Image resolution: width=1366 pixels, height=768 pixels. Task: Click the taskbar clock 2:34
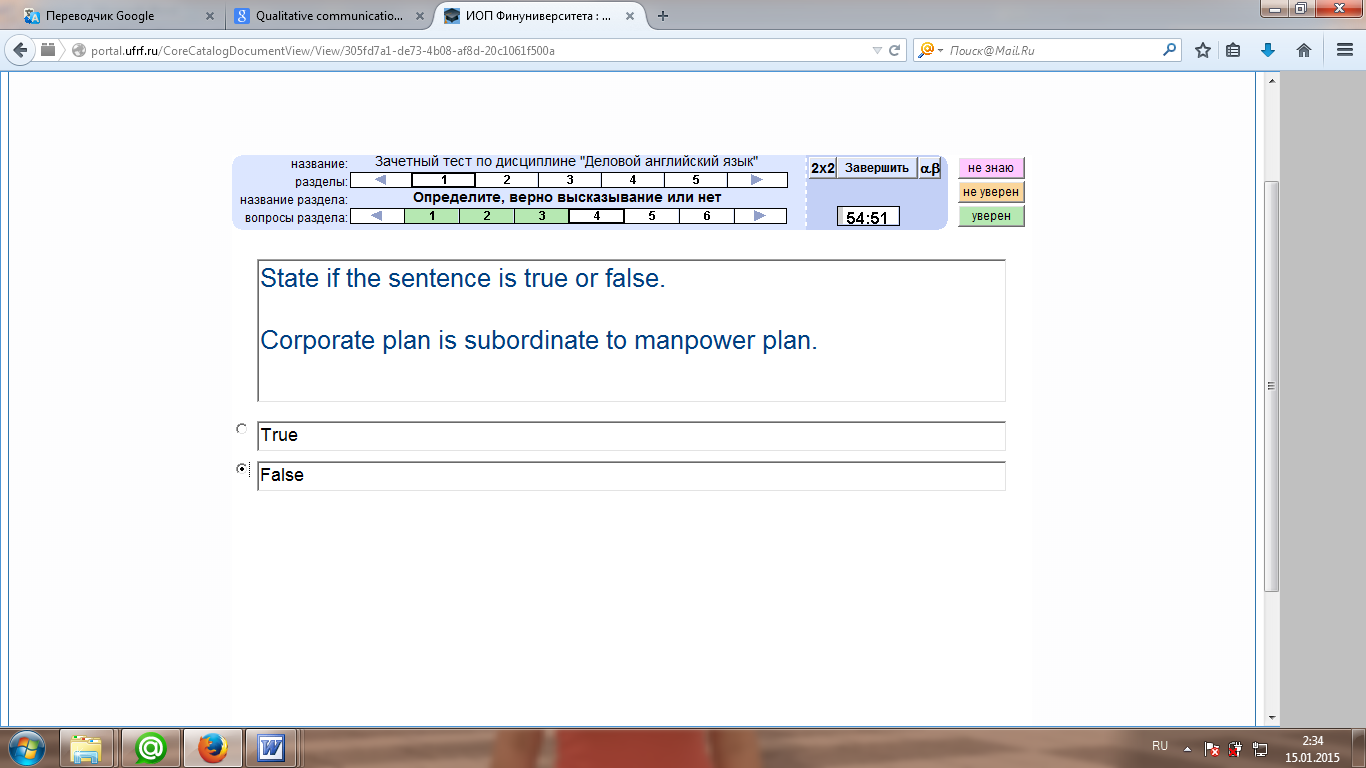click(x=1313, y=748)
